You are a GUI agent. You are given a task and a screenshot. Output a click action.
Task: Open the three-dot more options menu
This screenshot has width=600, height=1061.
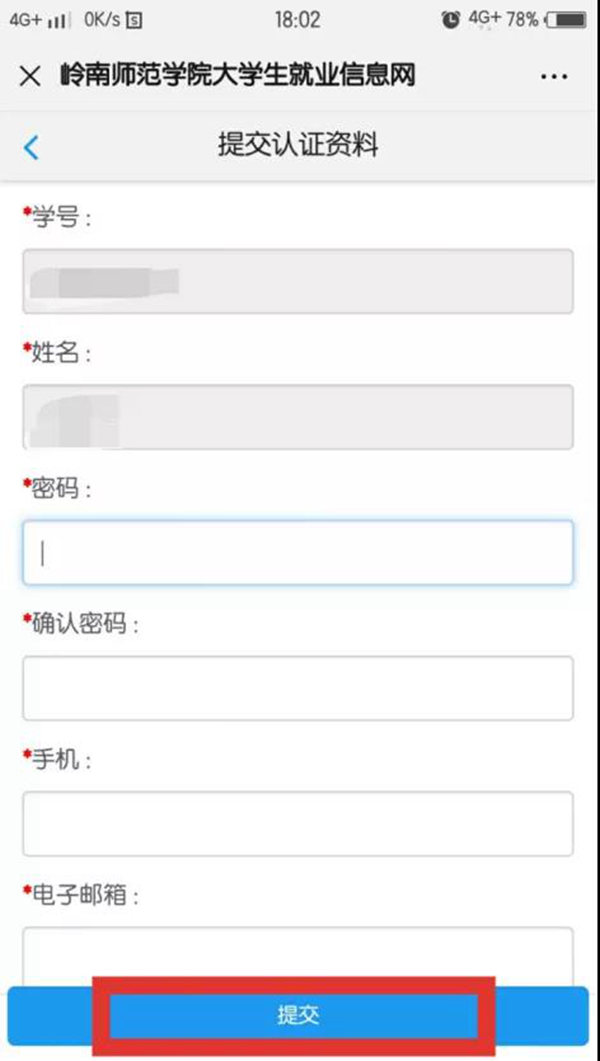pos(552,75)
